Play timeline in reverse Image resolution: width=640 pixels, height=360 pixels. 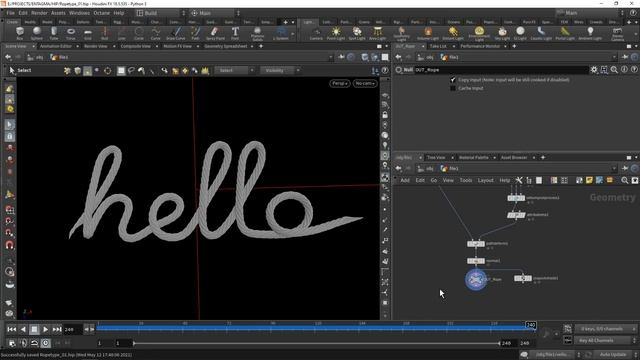23,329
